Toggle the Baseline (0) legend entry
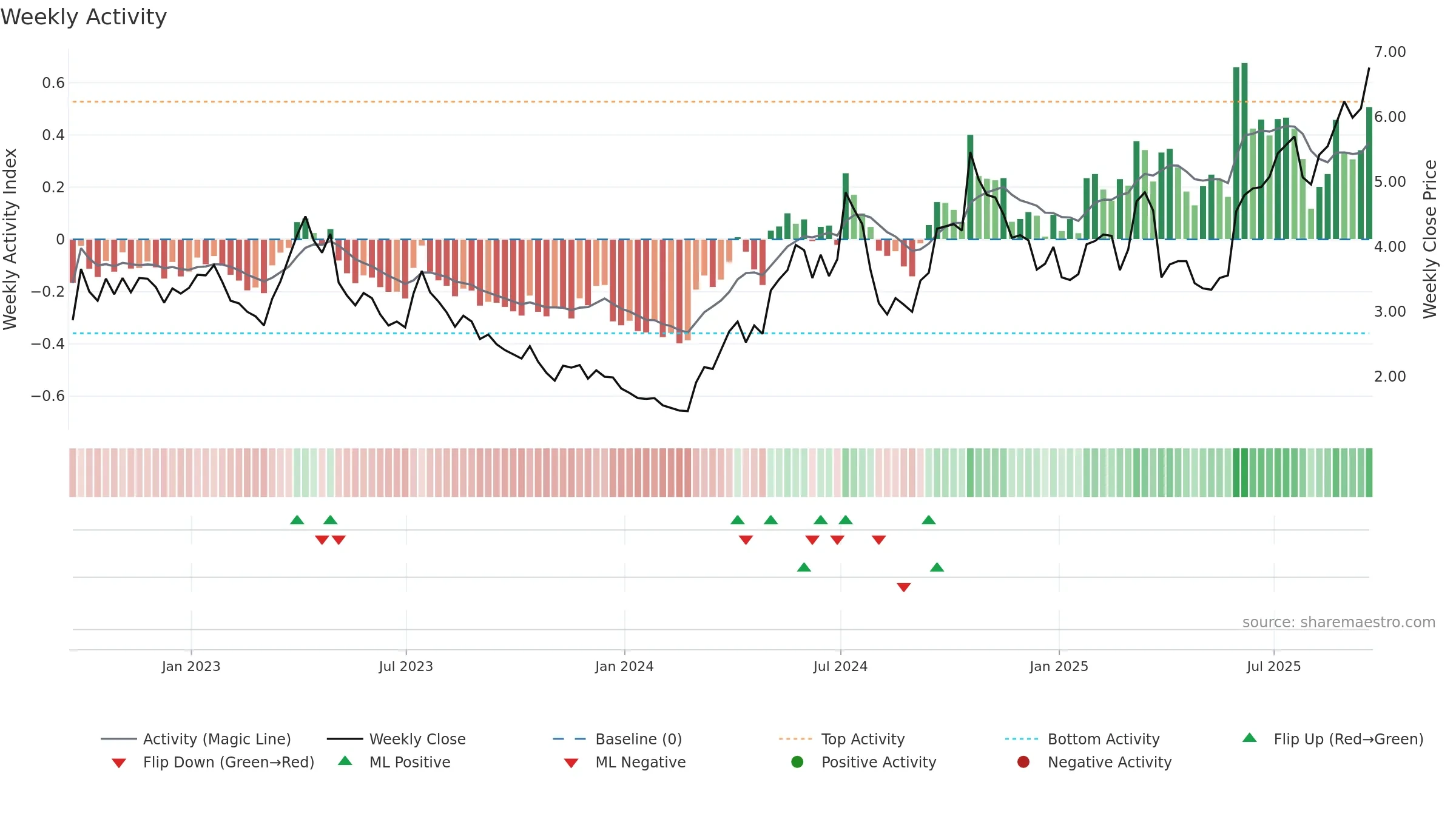1456x819 pixels. [618, 739]
